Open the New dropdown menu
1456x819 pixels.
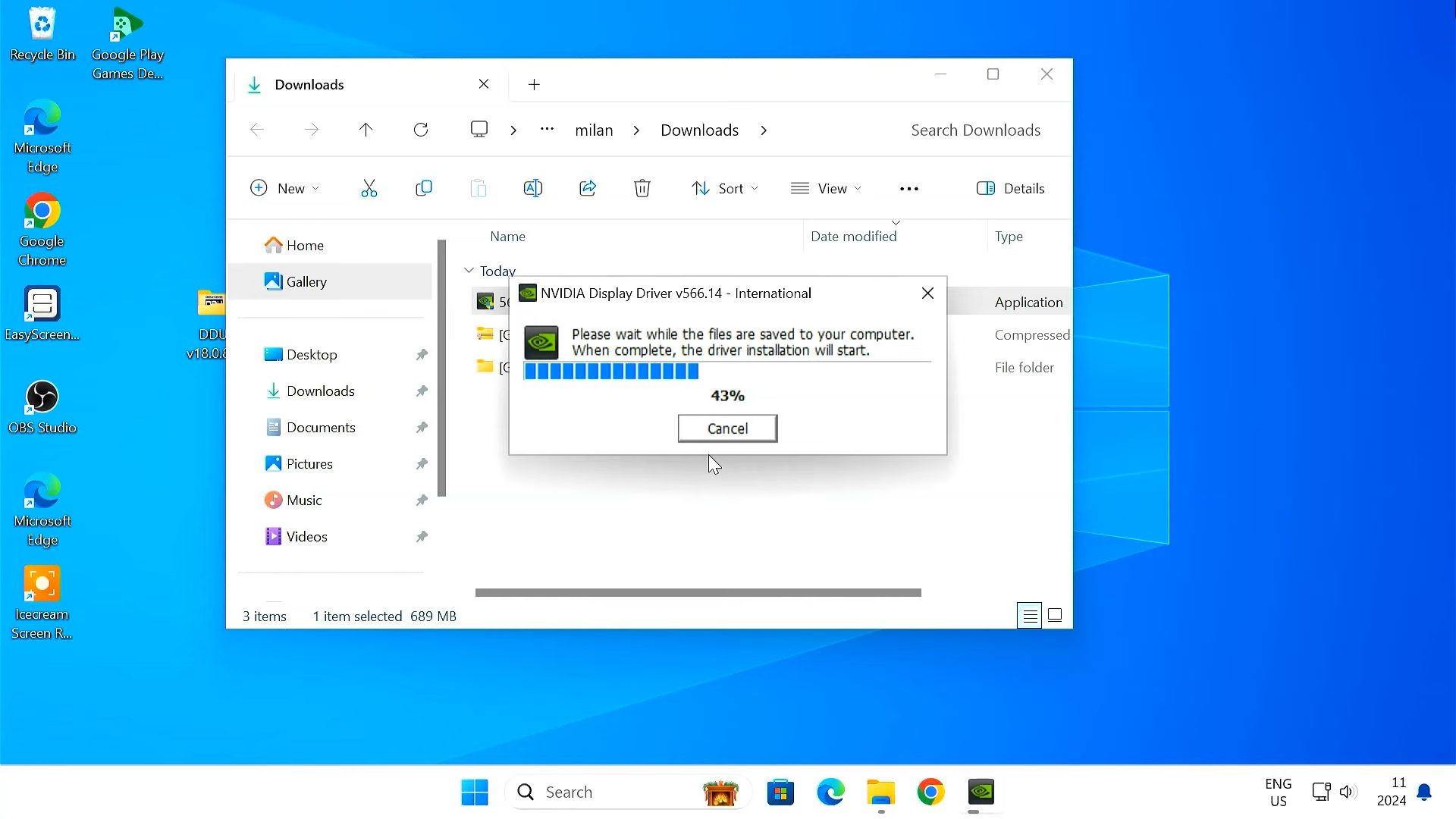click(x=285, y=188)
